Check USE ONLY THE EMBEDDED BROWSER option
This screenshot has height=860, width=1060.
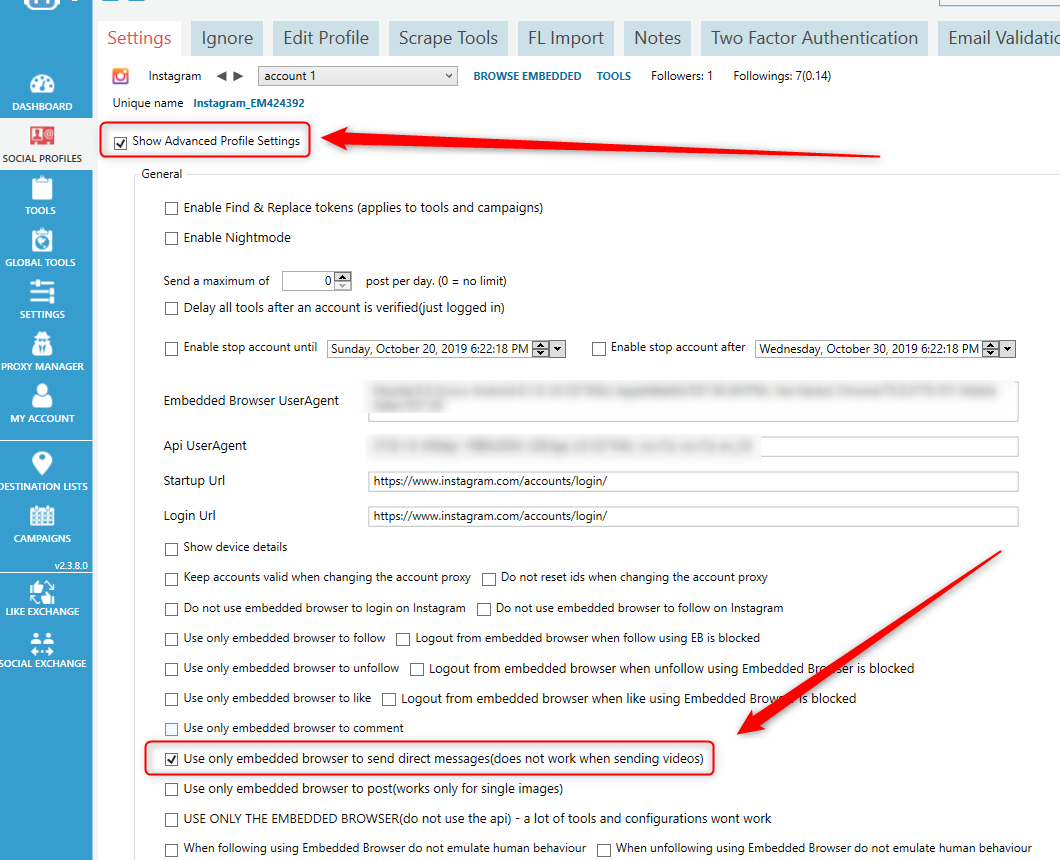pos(171,820)
